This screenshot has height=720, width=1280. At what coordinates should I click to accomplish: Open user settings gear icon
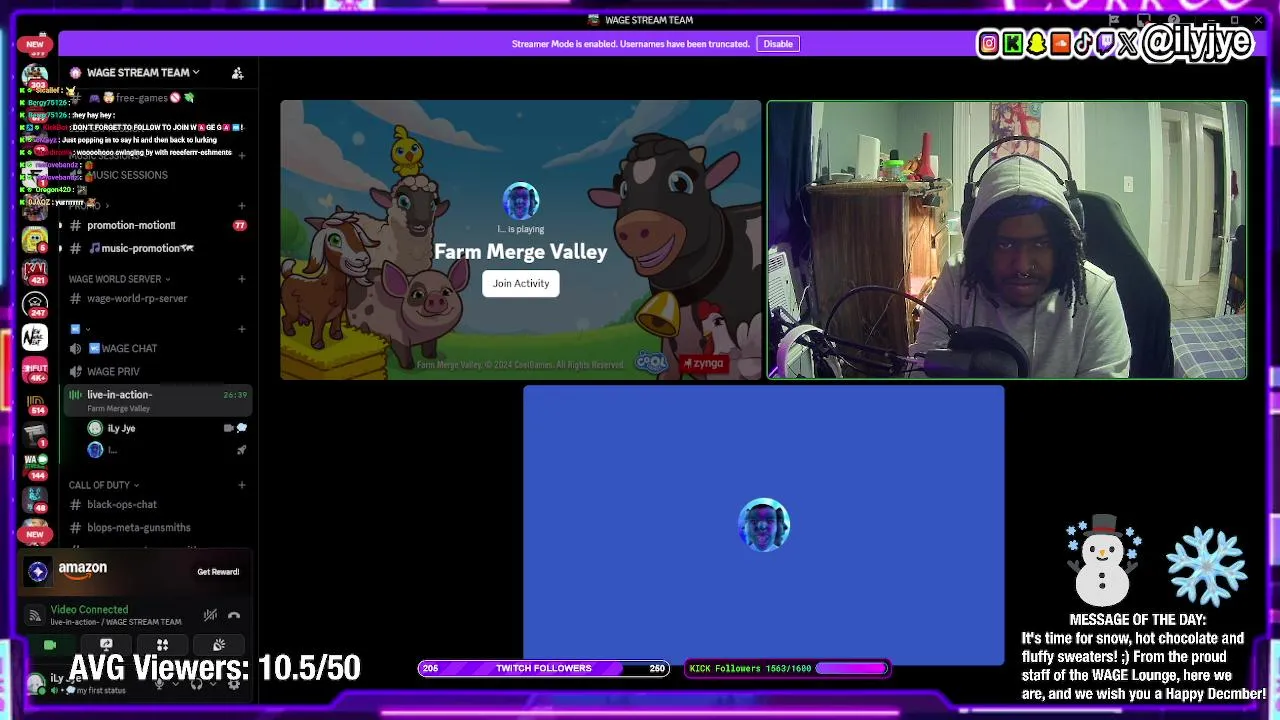234,684
